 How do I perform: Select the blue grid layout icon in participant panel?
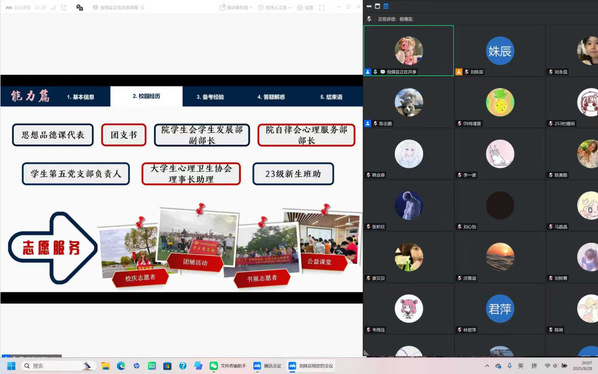pyautogui.click(x=386, y=6)
